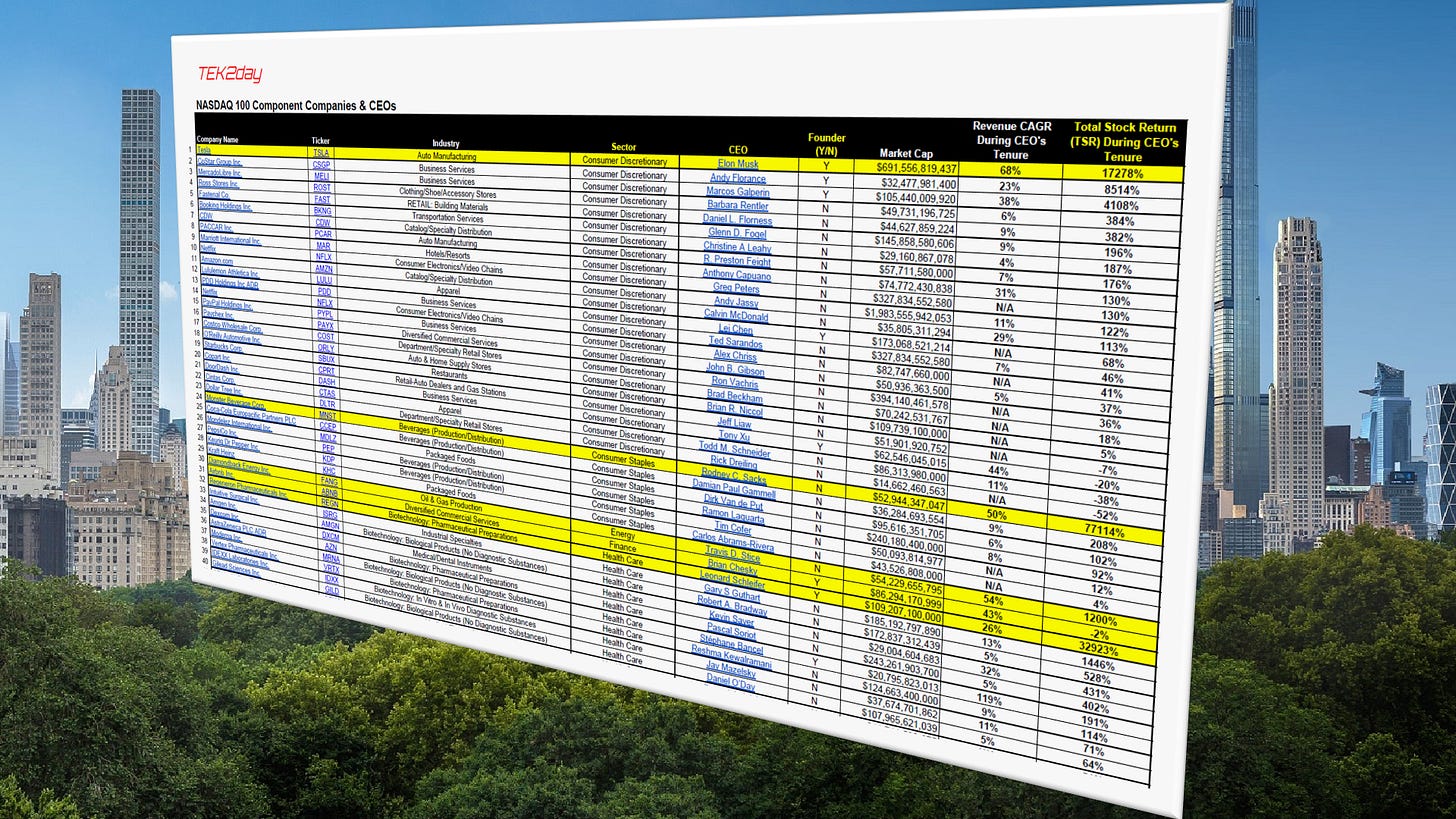Click the Brian Chesky link
This screenshot has height=819, width=1456.
tap(732, 567)
